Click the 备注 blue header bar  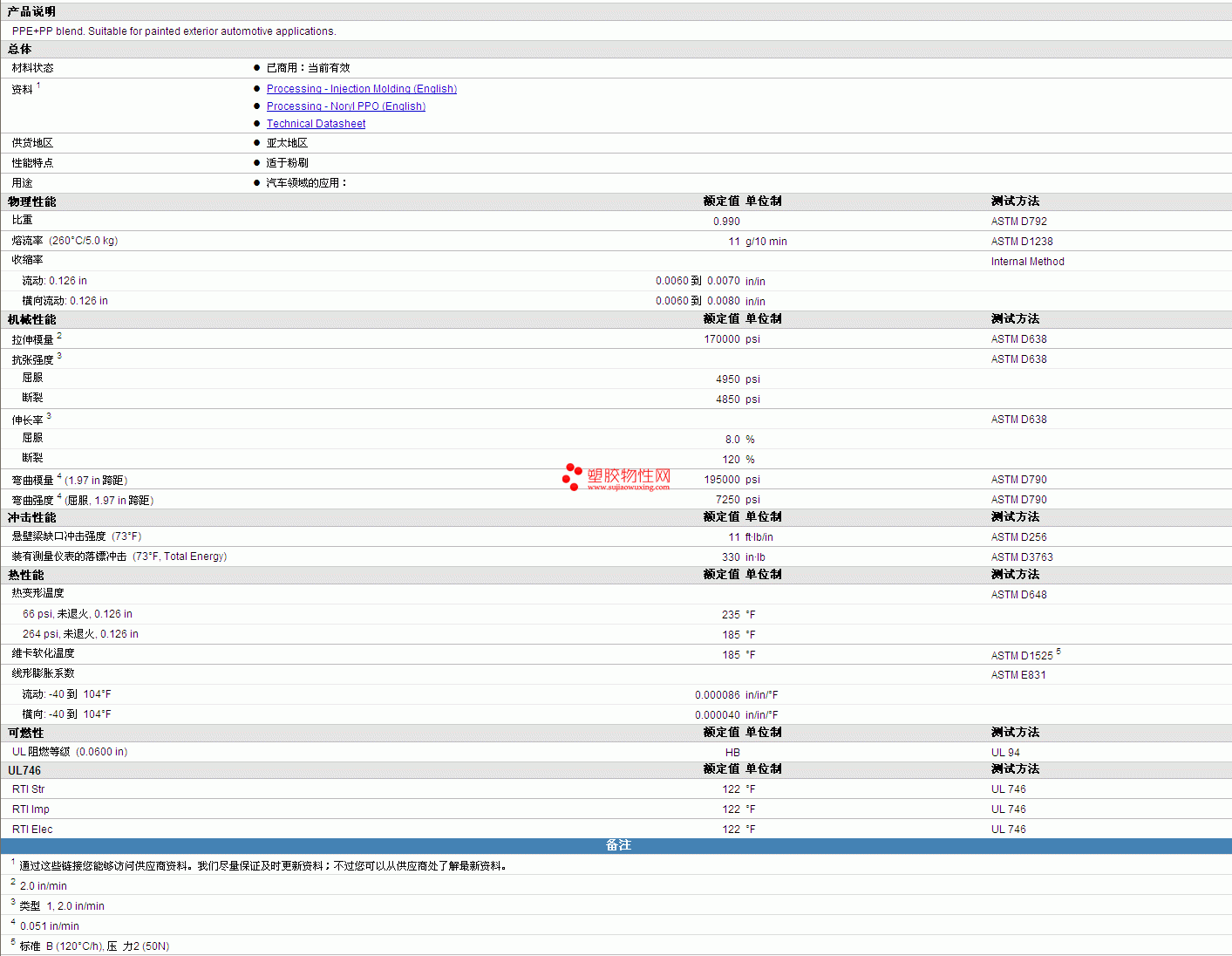point(616,845)
